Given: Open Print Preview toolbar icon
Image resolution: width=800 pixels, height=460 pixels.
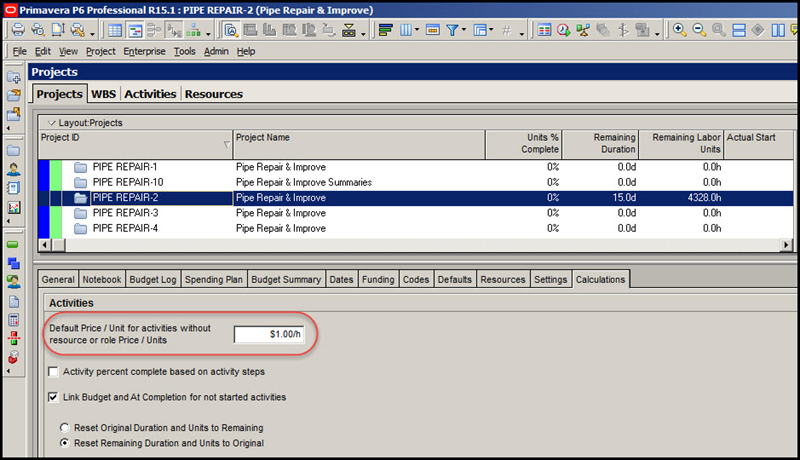Looking at the screenshot, I should point(38,30).
